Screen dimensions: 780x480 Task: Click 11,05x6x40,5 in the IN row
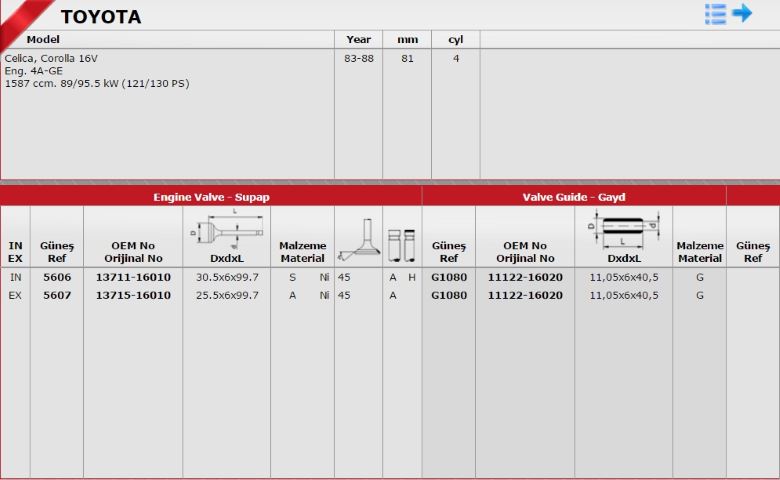(624, 277)
